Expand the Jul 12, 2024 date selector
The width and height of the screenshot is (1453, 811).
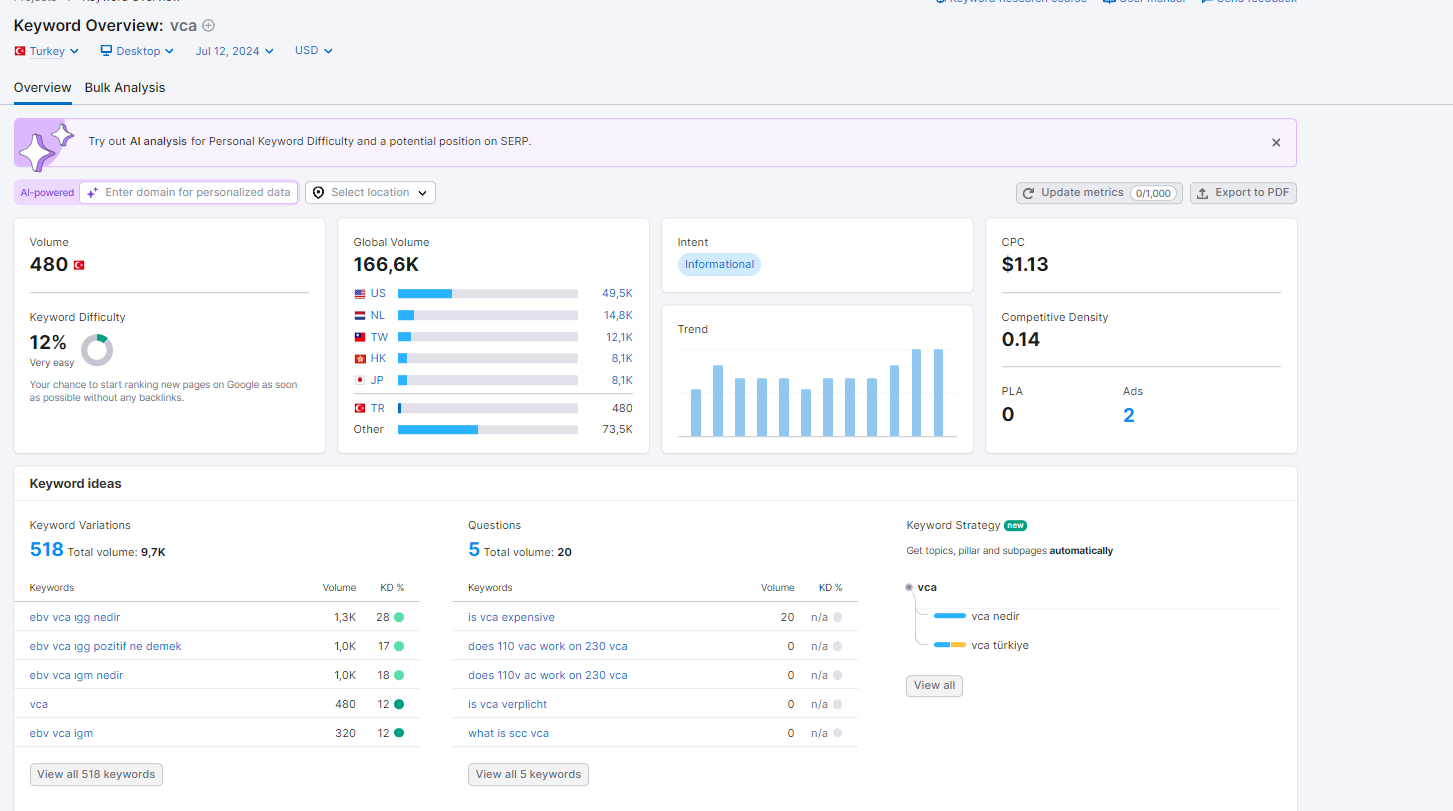coord(235,51)
